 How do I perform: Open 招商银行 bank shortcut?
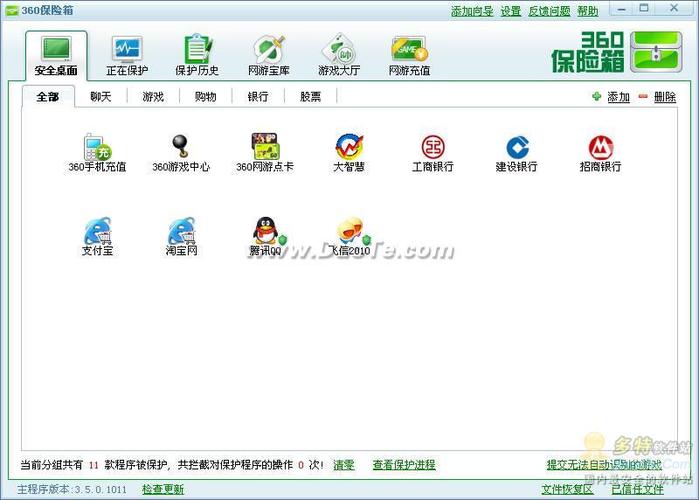[600, 148]
